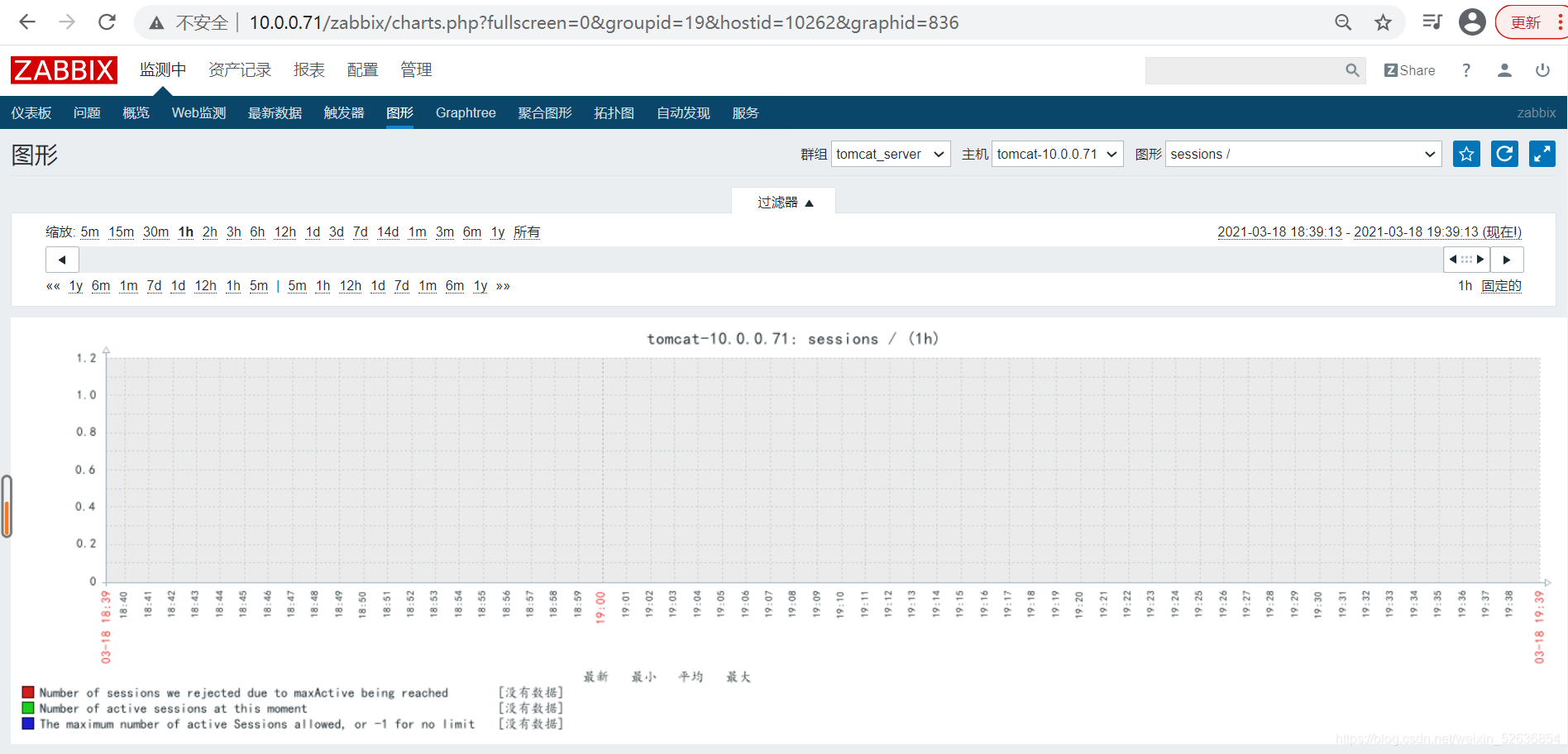
Task: Open the browser media control icon
Action: (x=1432, y=22)
